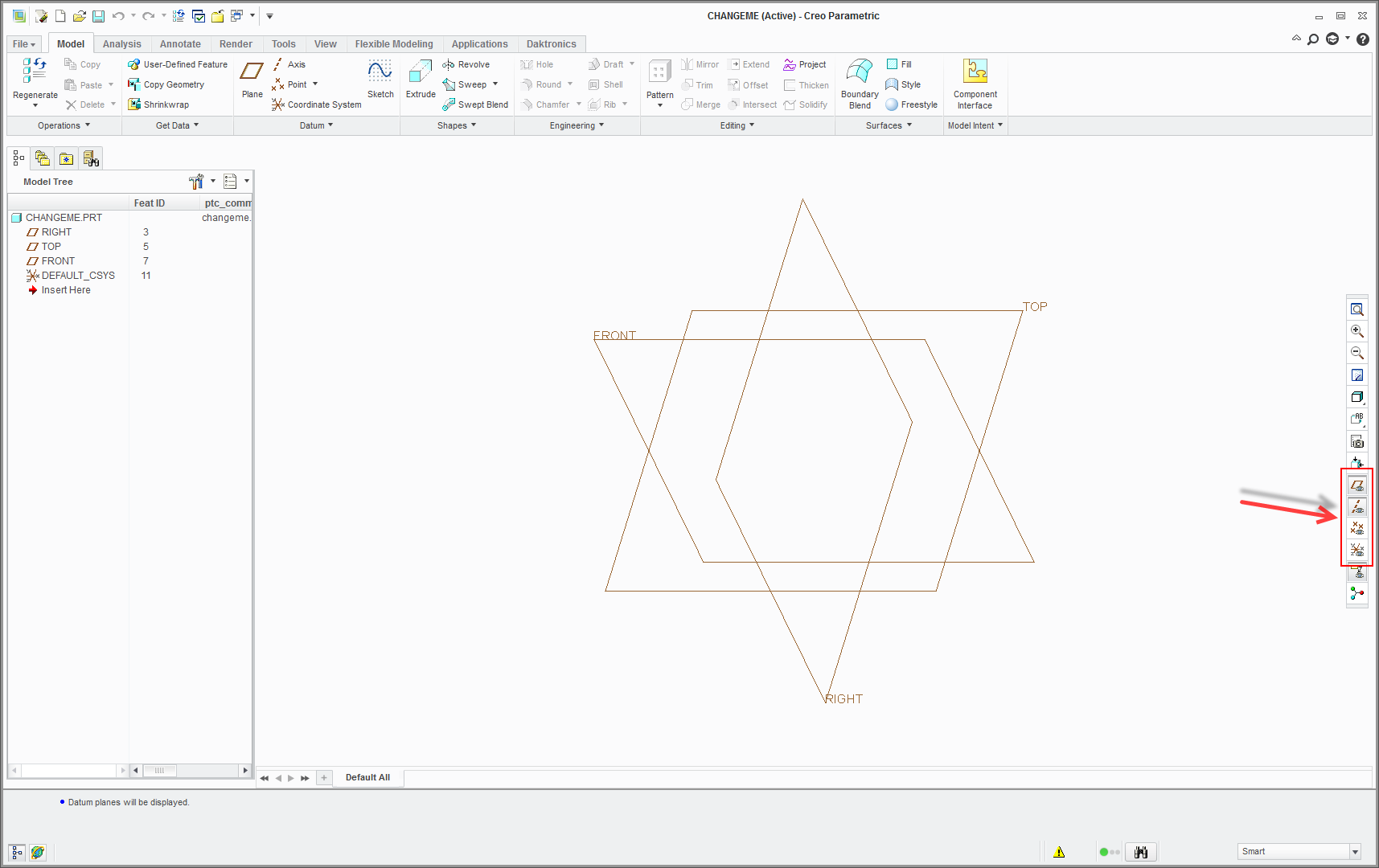Choose the Swept Blend tool
The image size is (1379, 868).
tap(474, 104)
